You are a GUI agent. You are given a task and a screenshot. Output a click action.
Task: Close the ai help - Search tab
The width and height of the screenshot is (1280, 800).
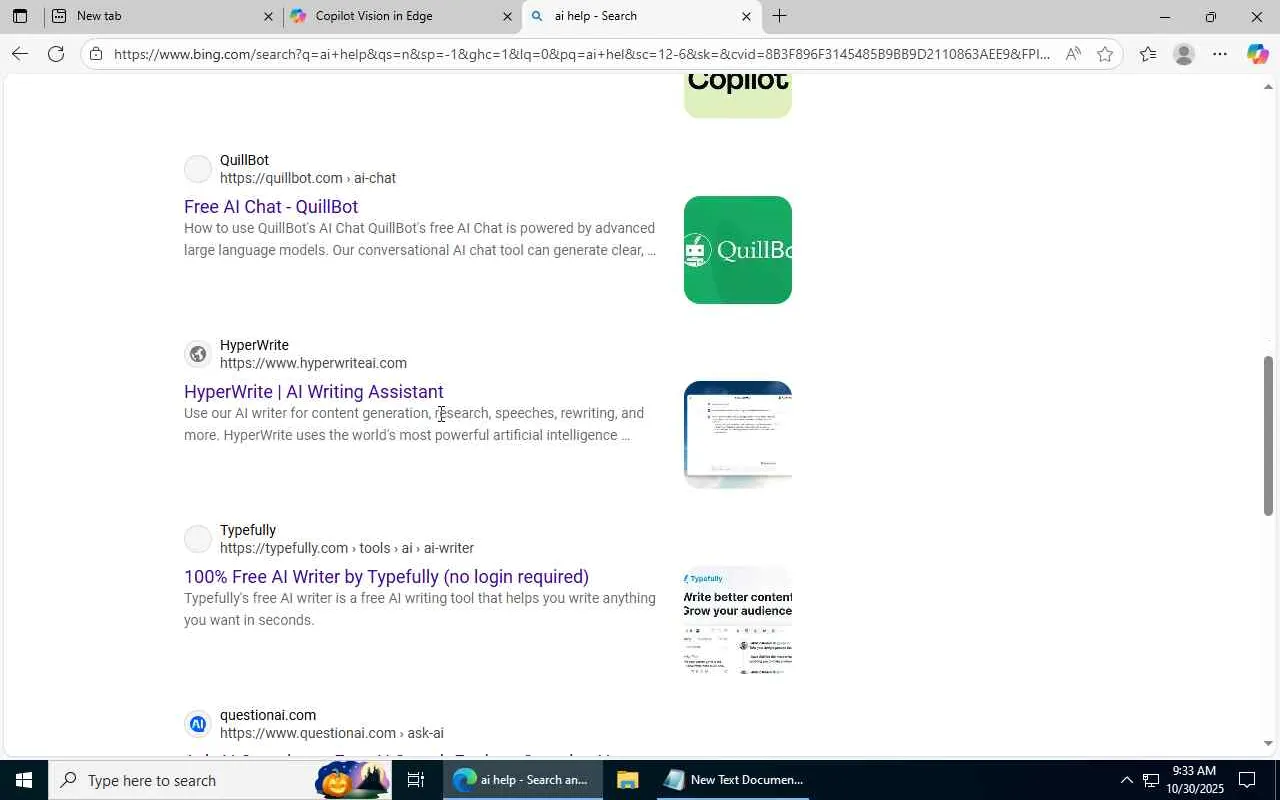(746, 16)
